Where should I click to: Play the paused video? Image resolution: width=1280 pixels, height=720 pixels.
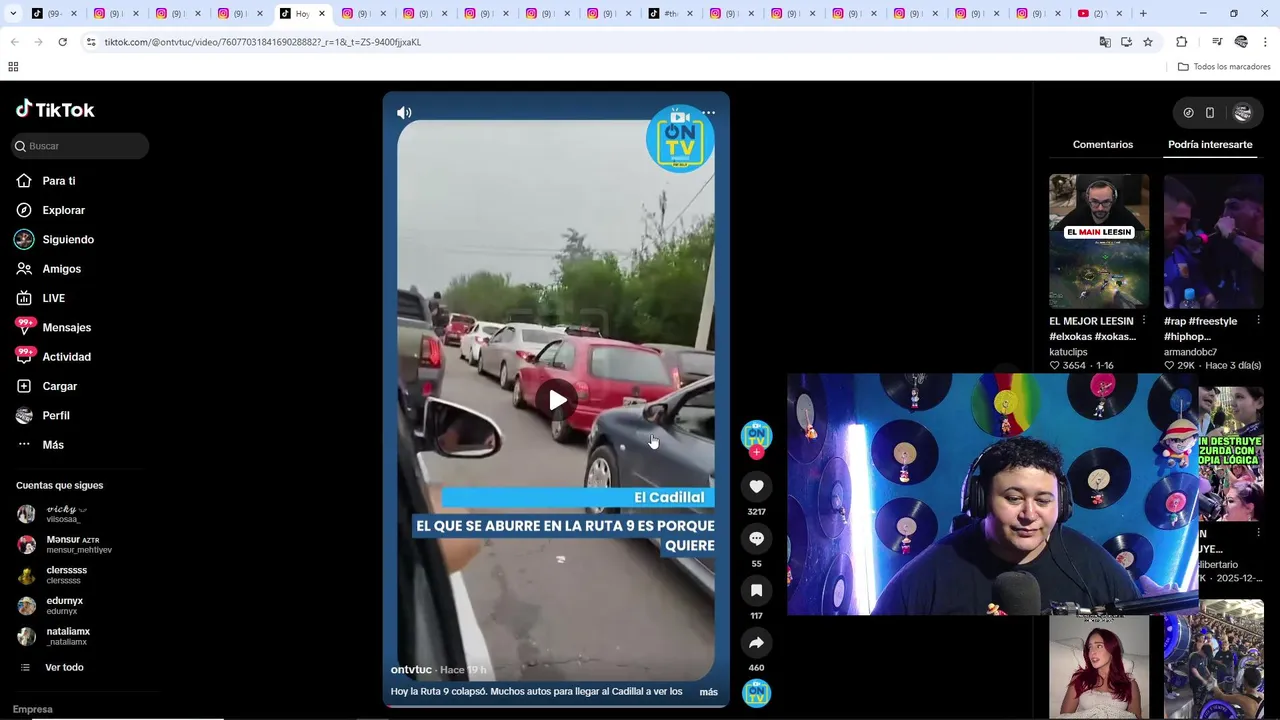(557, 400)
